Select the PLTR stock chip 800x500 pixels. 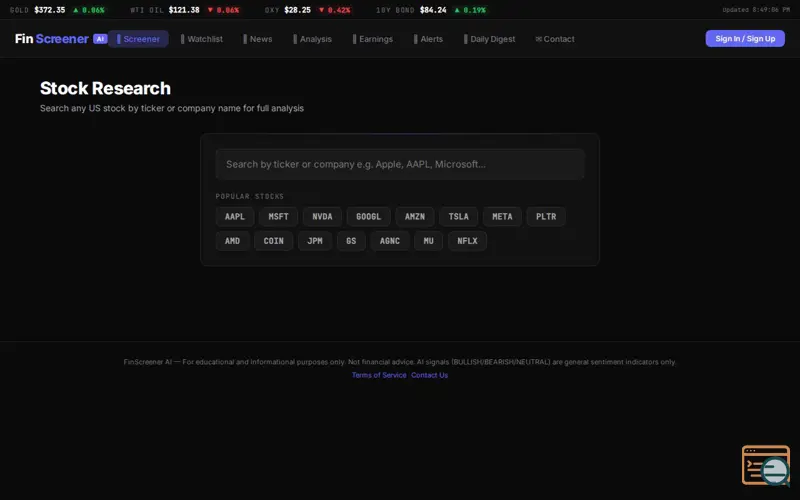coord(546,216)
